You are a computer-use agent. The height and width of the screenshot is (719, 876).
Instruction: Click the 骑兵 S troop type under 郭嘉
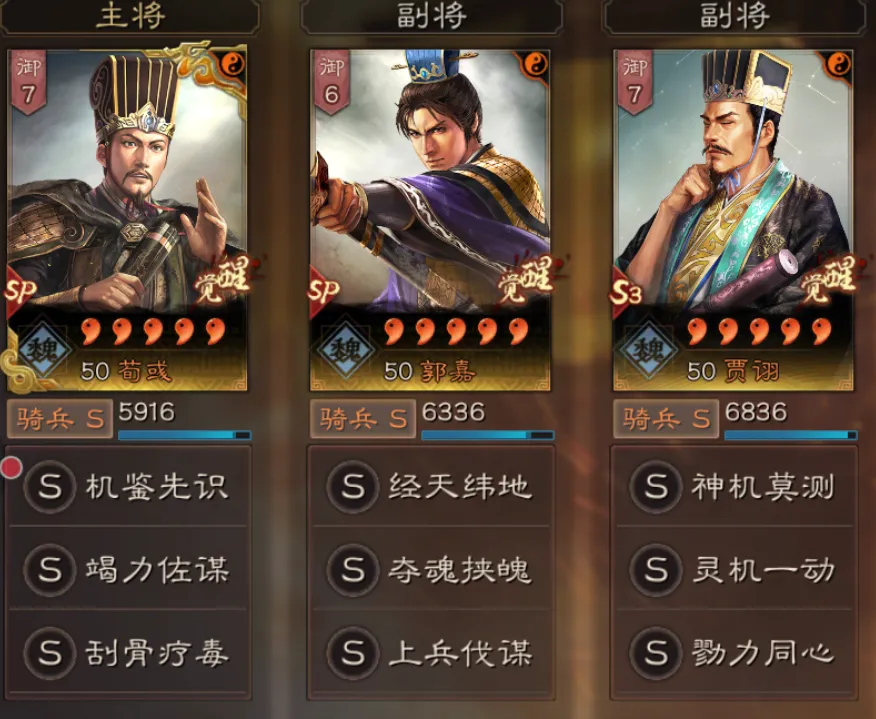[x=363, y=418]
